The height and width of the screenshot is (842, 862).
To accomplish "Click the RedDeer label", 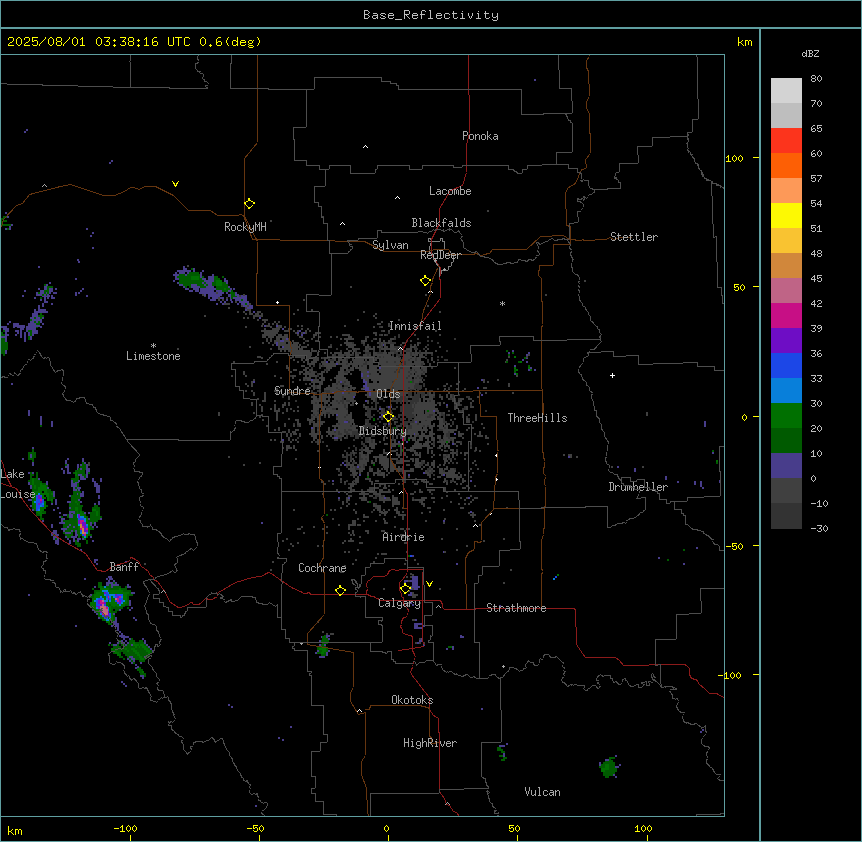I will pos(440,255).
